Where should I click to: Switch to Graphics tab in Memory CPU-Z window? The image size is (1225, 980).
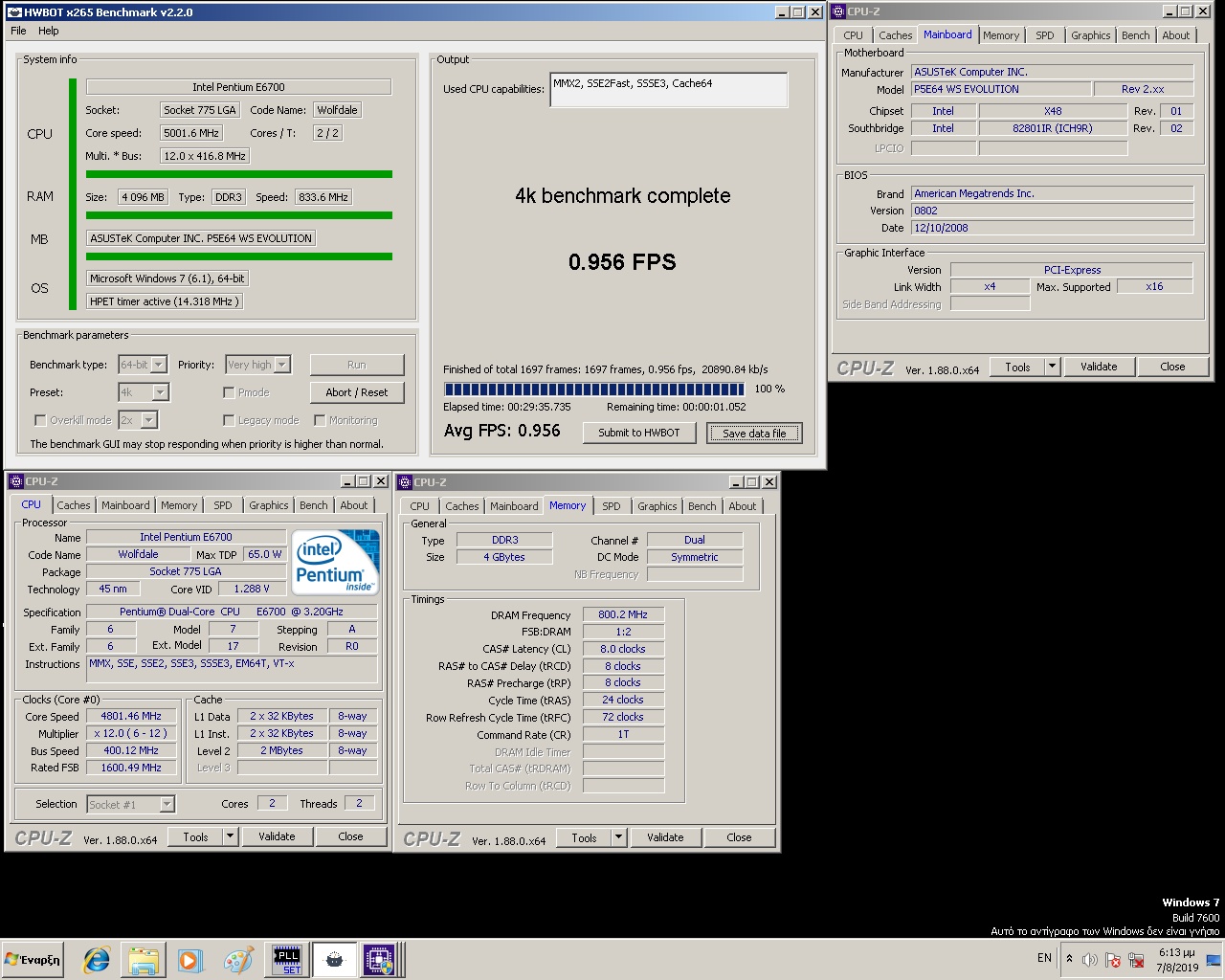click(657, 506)
